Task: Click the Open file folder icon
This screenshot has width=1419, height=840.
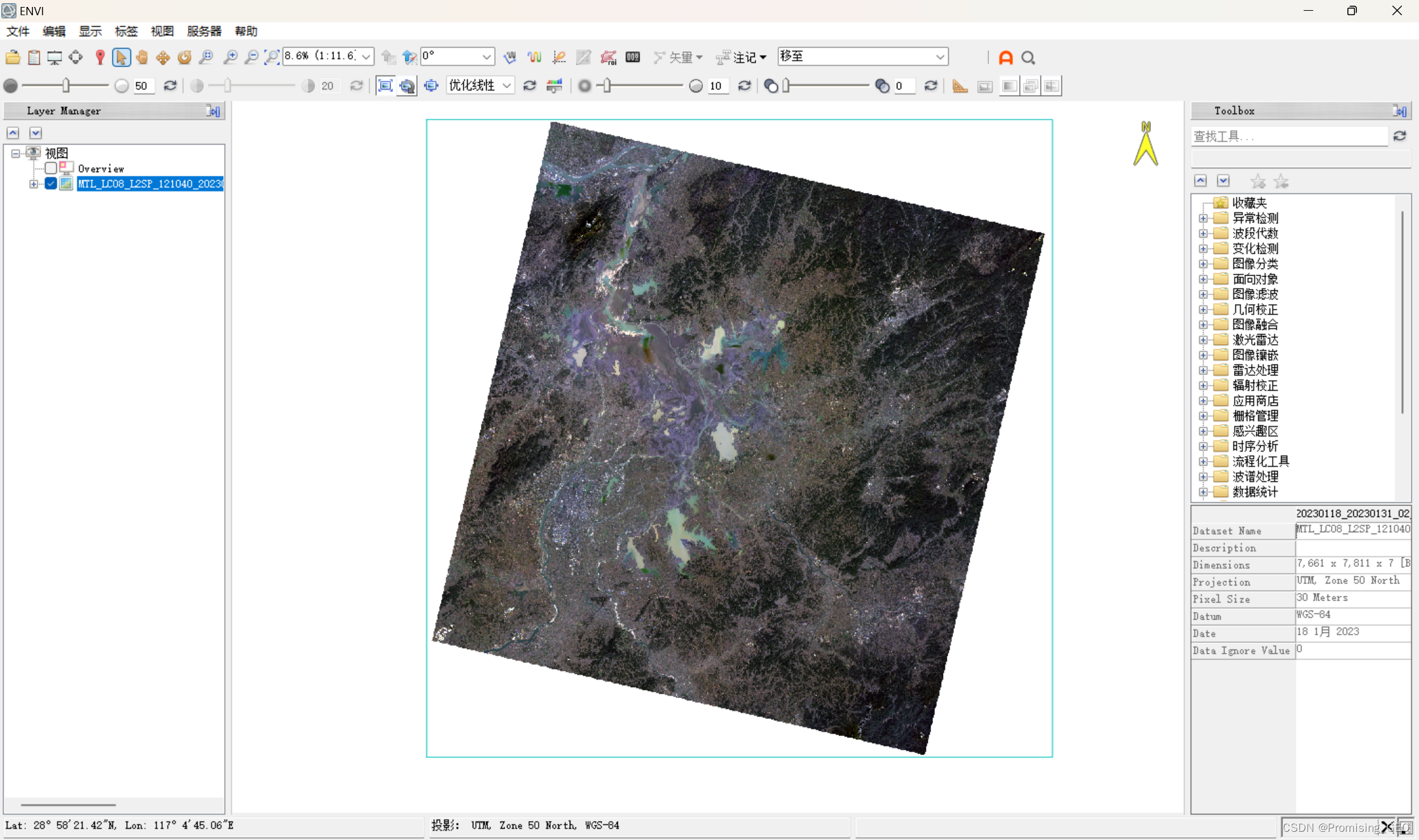Action: coord(13,58)
